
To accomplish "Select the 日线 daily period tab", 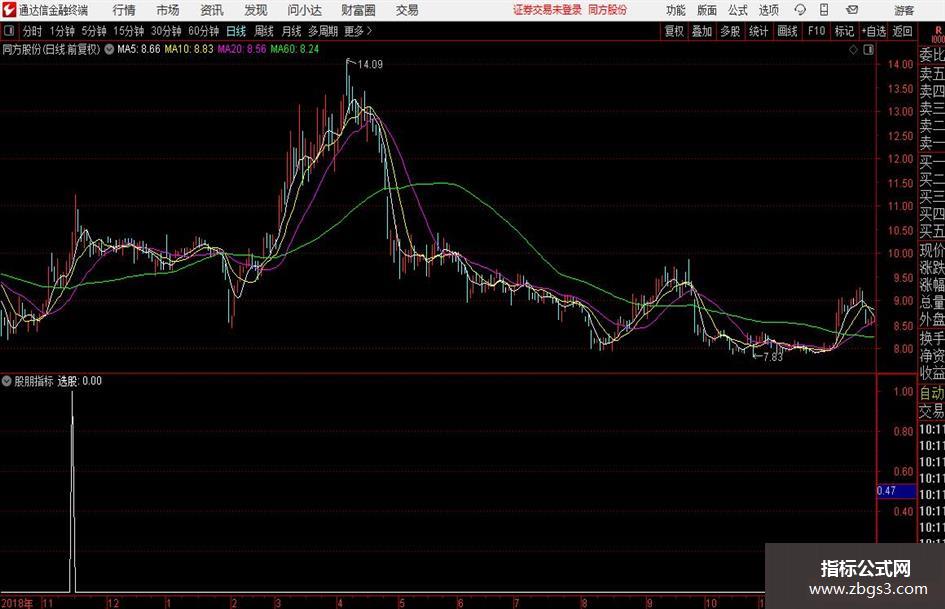I will (x=236, y=31).
